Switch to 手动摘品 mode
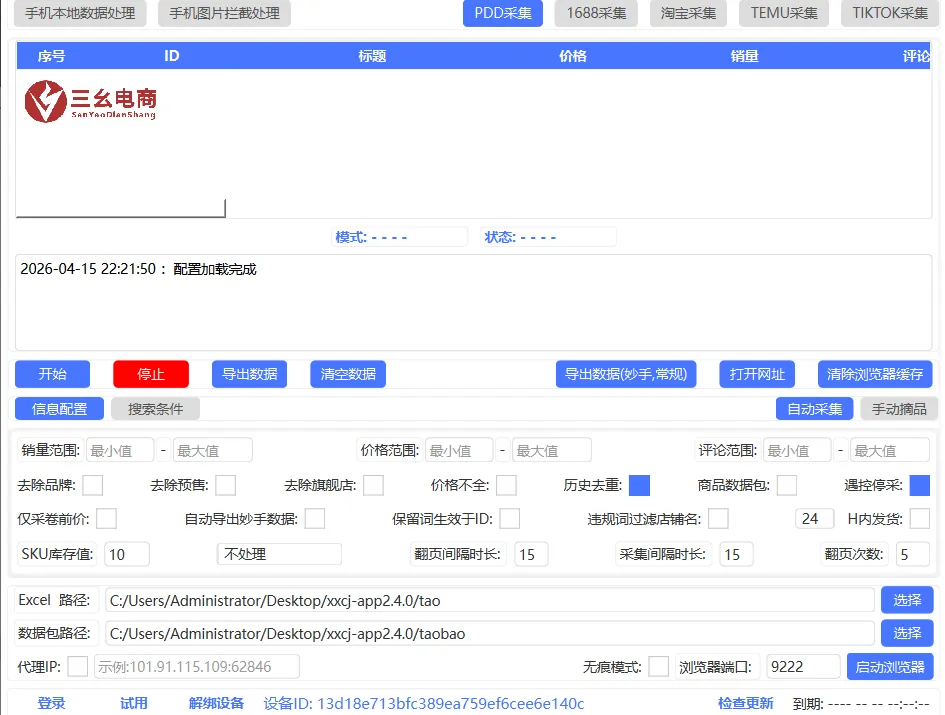Viewport: 945px width, 715px height. click(x=899, y=409)
